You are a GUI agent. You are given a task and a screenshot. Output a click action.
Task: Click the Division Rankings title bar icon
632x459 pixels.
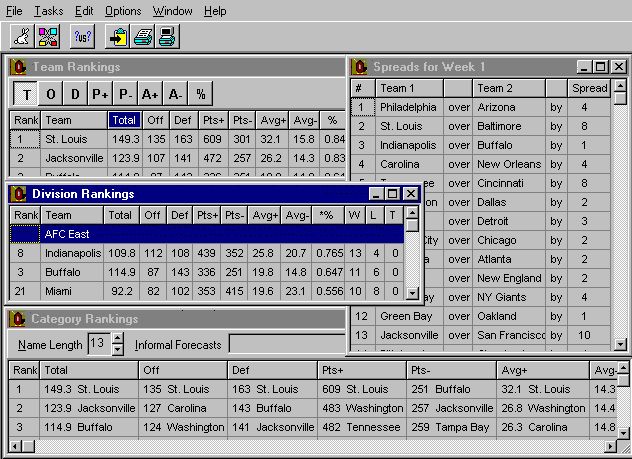[19, 194]
